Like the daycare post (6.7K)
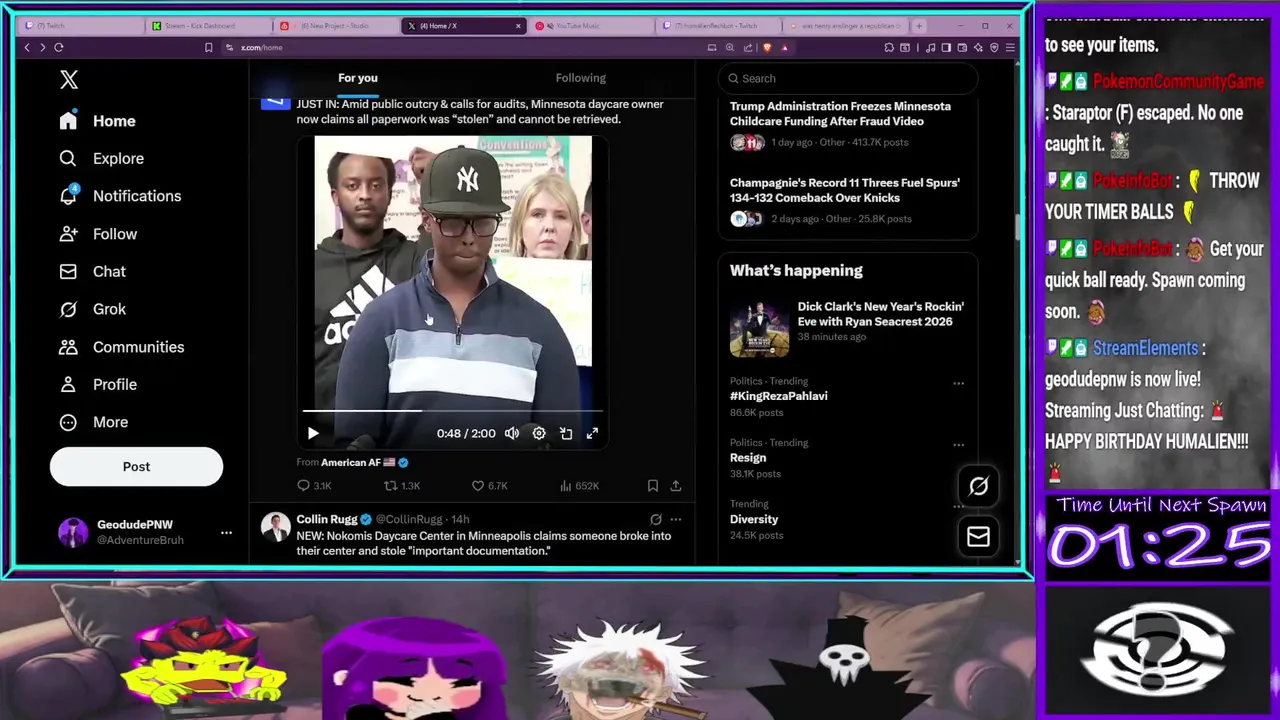Screen dimensions: 1280x720 [489, 486]
